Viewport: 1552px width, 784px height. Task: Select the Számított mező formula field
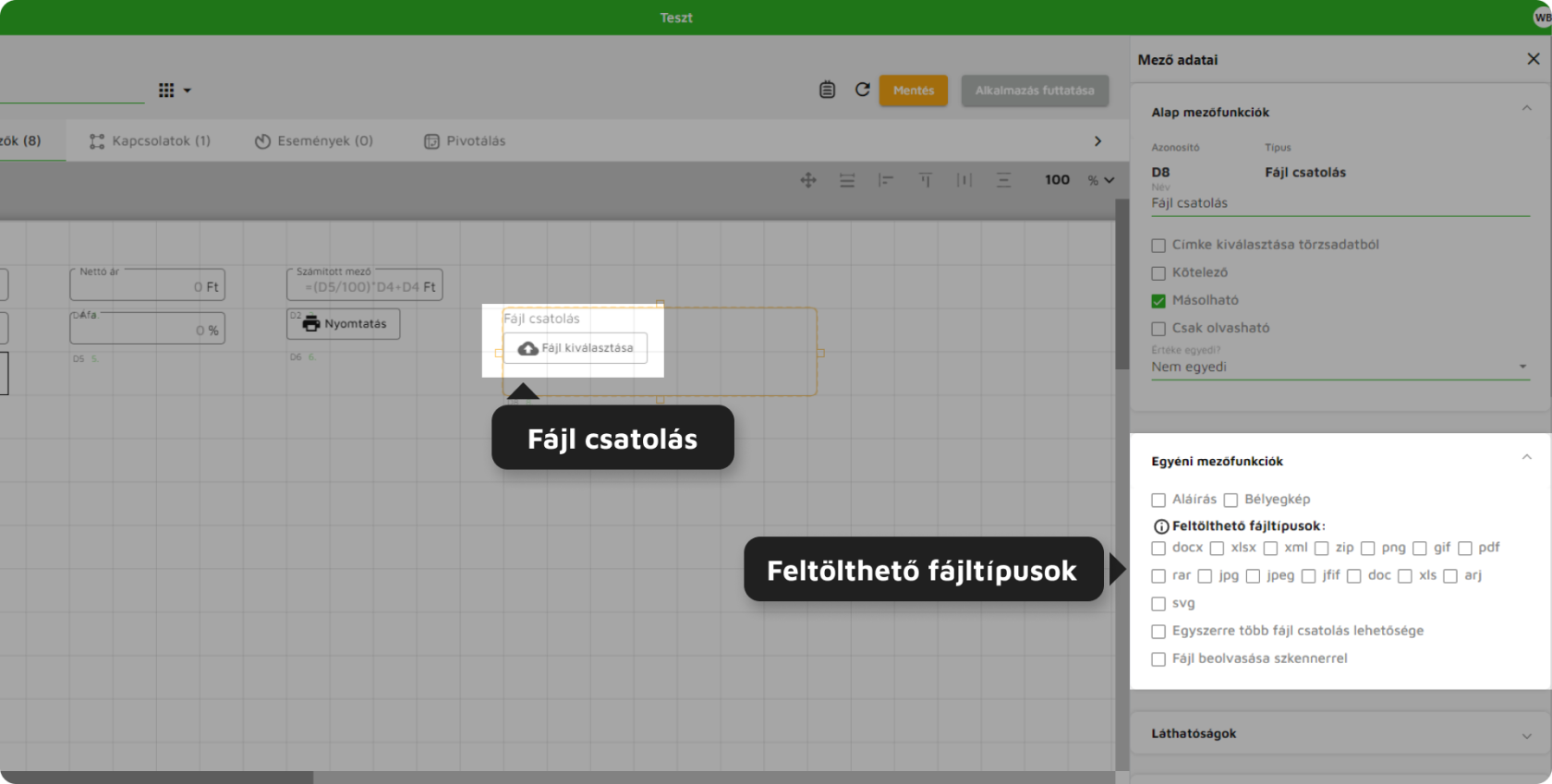[x=365, y=284]
